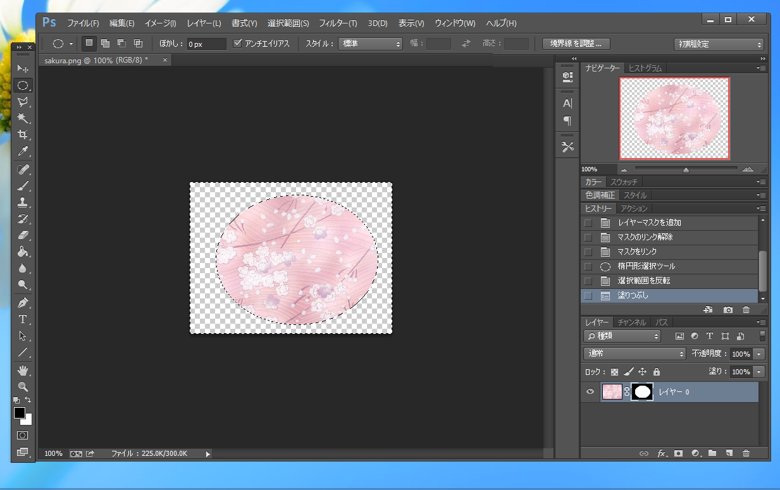The image size is (780, 490).
Task: Open the スタイル dropdown in options bar
Action: coord(370,44)
